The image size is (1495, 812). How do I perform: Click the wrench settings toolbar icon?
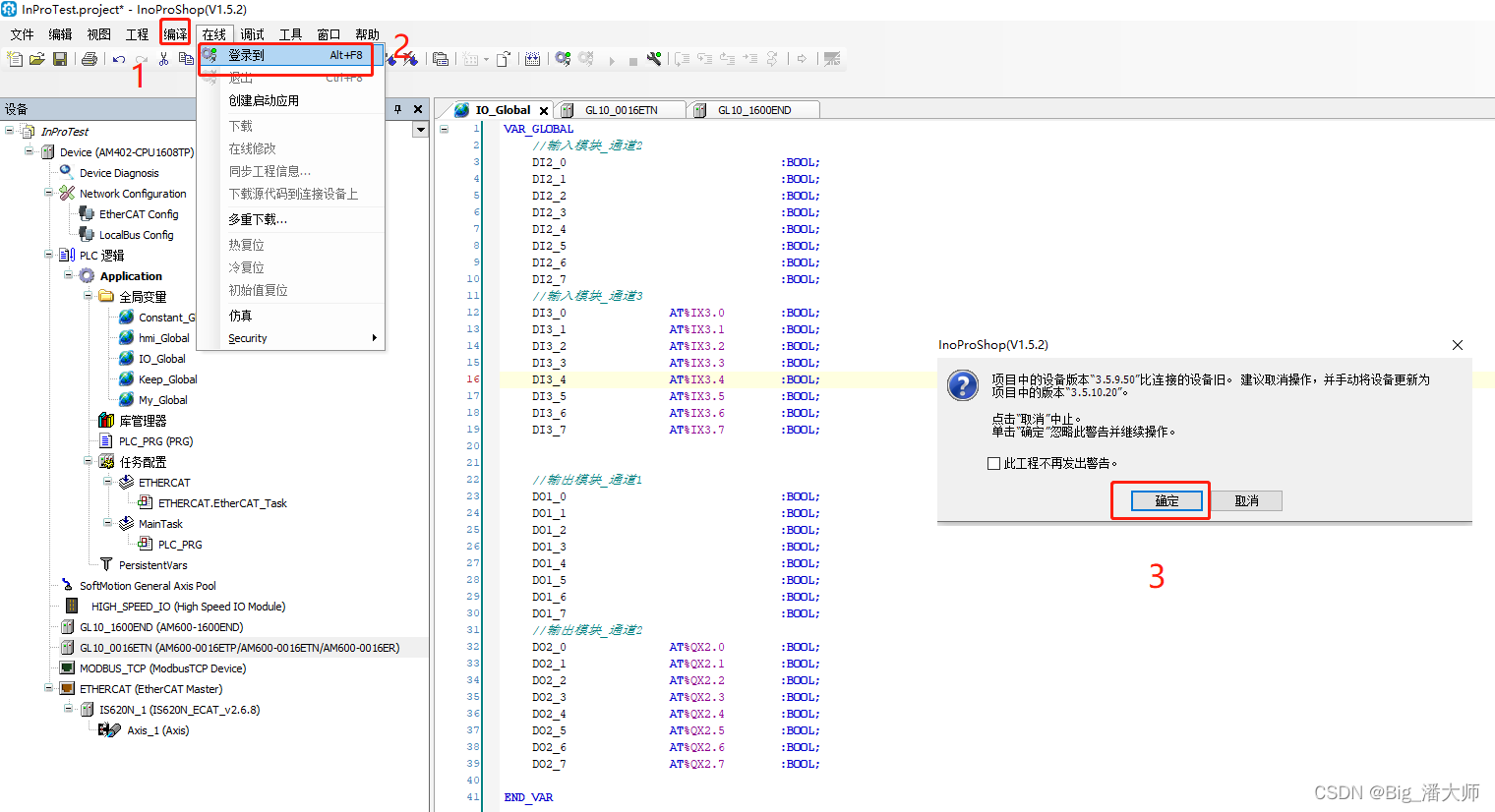(x=654, y=59)
